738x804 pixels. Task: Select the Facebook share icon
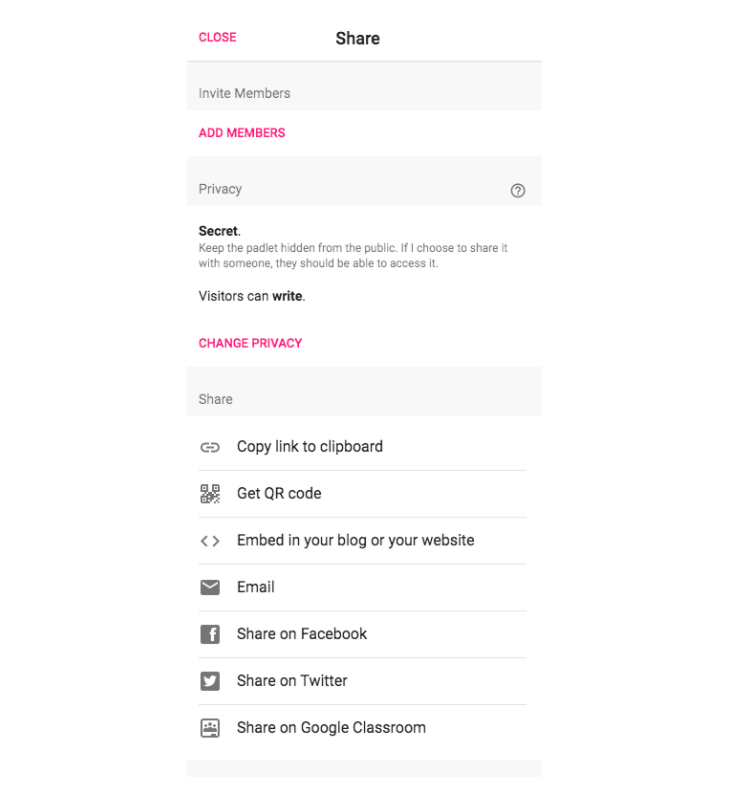coord(210,634)
